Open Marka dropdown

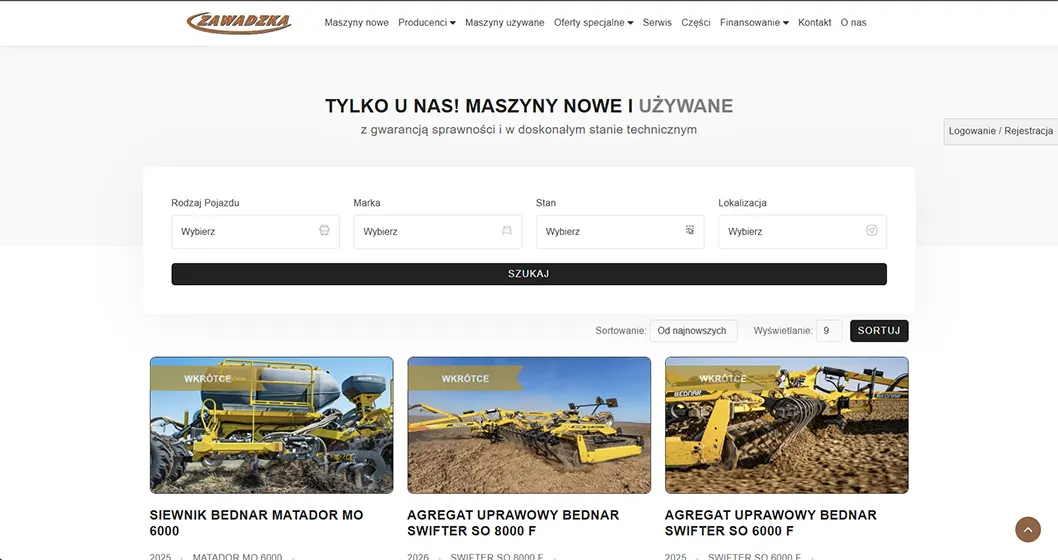438,231
